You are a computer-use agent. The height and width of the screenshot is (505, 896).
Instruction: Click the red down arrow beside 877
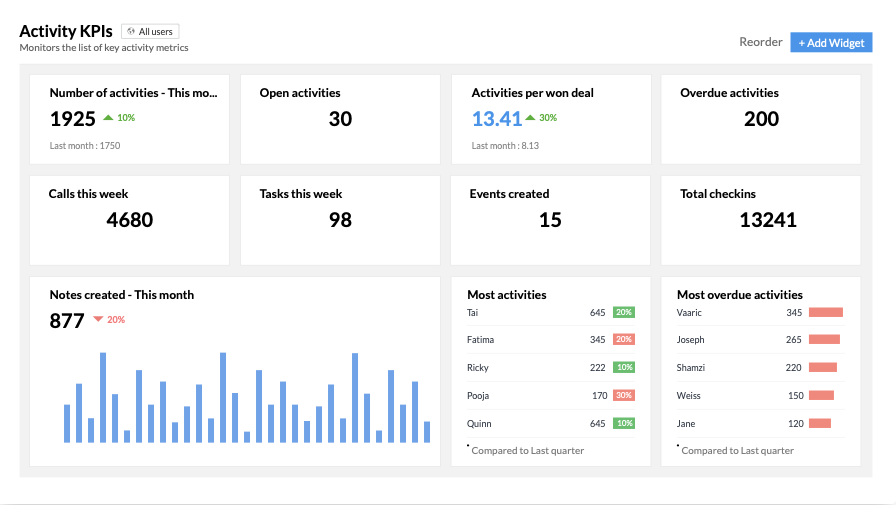point(98,320)
